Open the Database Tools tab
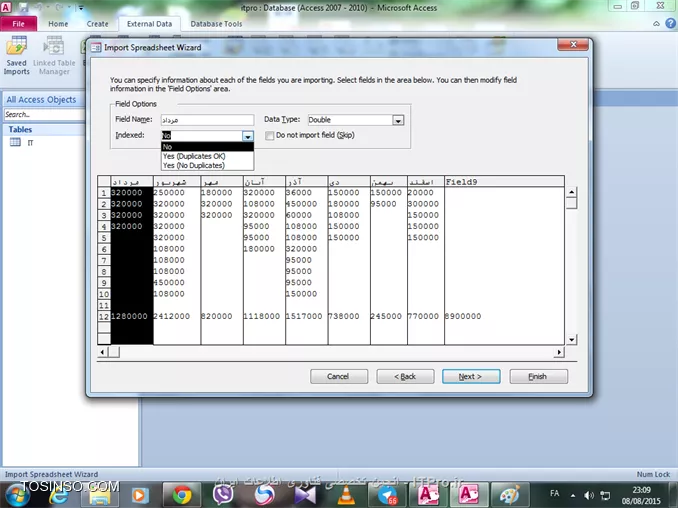Viewport: 678px width, 508px height. click(216, 23)
